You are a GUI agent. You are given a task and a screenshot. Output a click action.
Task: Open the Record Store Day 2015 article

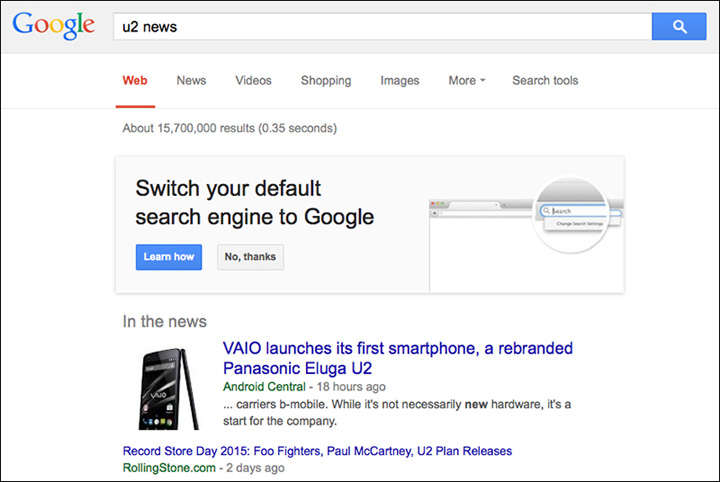click(317, 451)
